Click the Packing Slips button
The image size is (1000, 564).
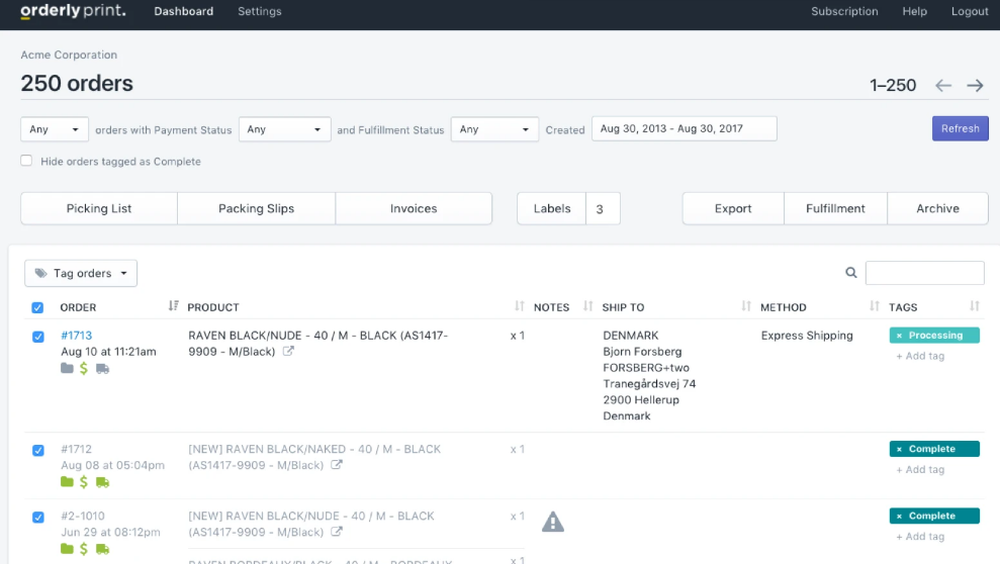coord(256,209)
